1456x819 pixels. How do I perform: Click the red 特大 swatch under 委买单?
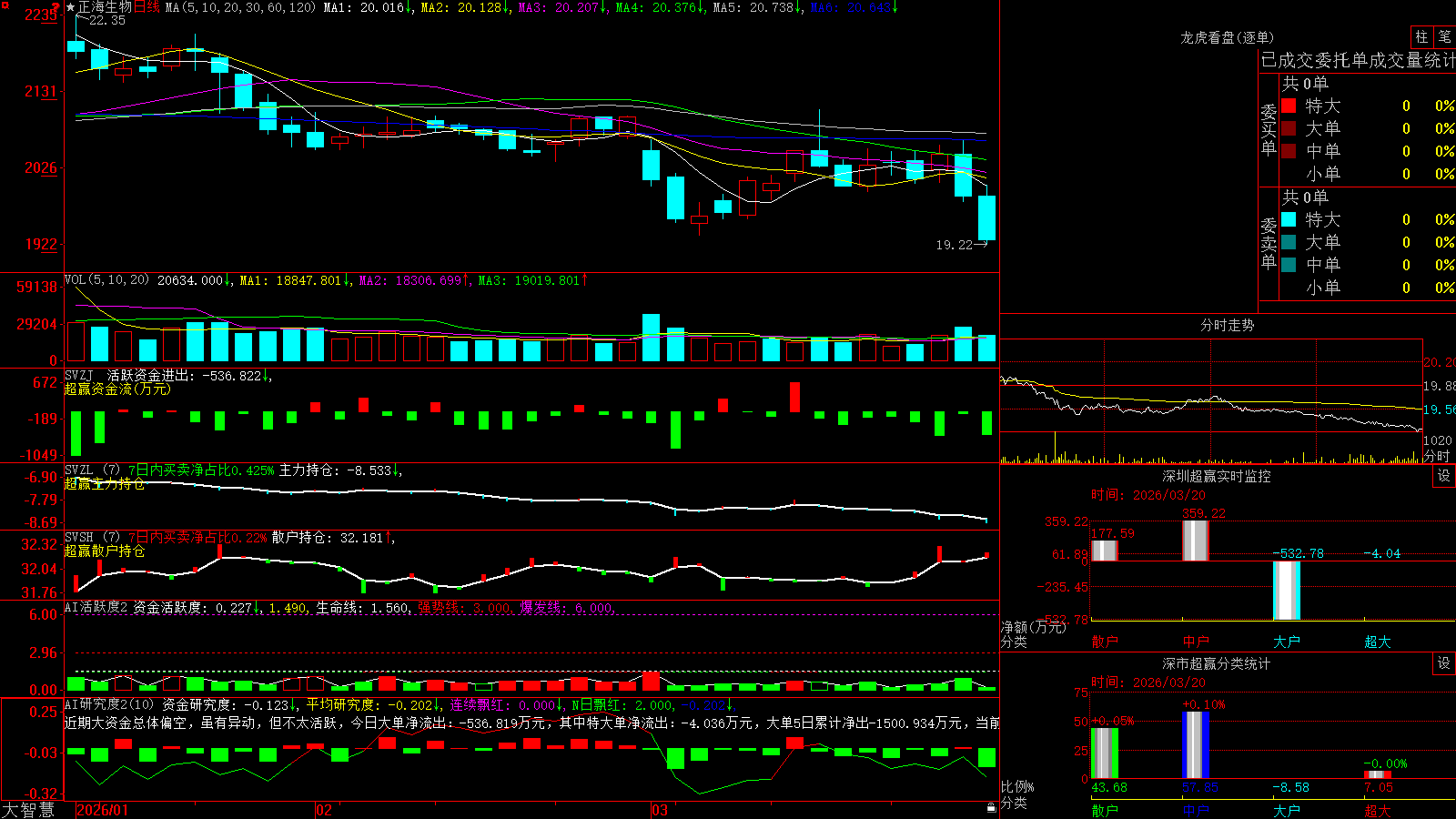(1289, 106)
